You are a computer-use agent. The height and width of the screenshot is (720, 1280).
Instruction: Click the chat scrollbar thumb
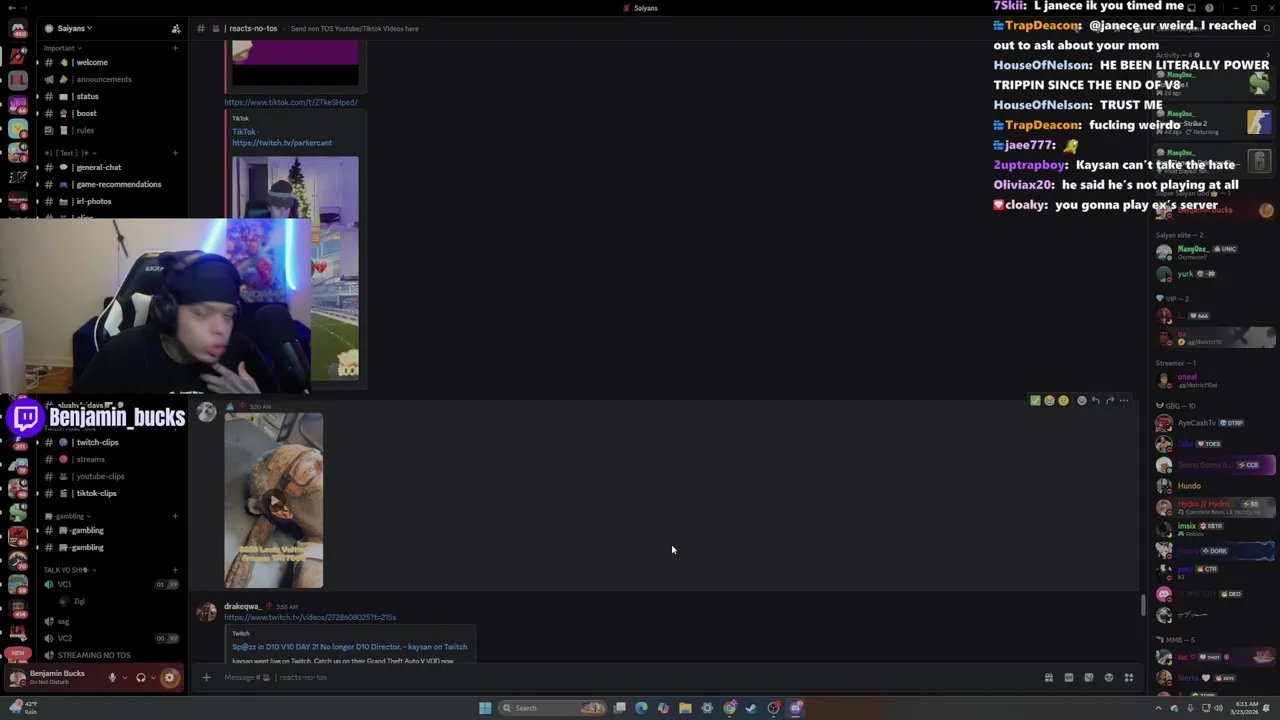[x=1143, y=605]
